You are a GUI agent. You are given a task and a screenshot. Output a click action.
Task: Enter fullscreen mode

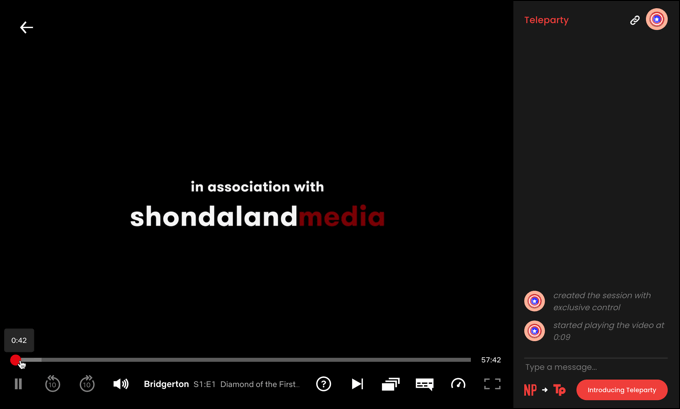[x=492, y=384]
